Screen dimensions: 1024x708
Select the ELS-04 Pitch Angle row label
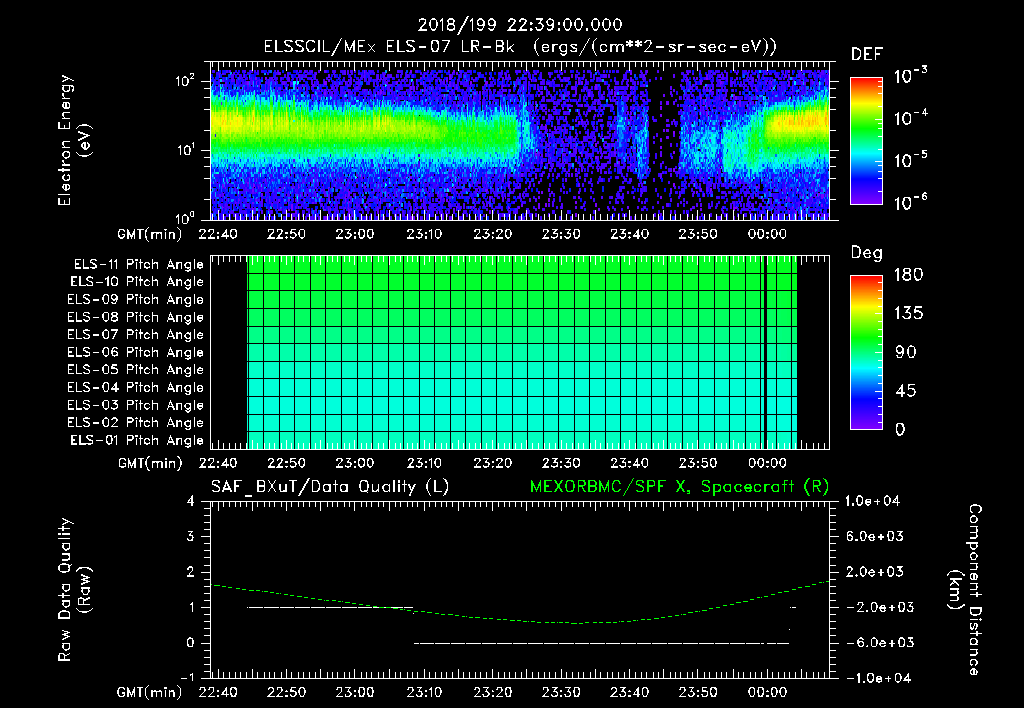(136, 388)
